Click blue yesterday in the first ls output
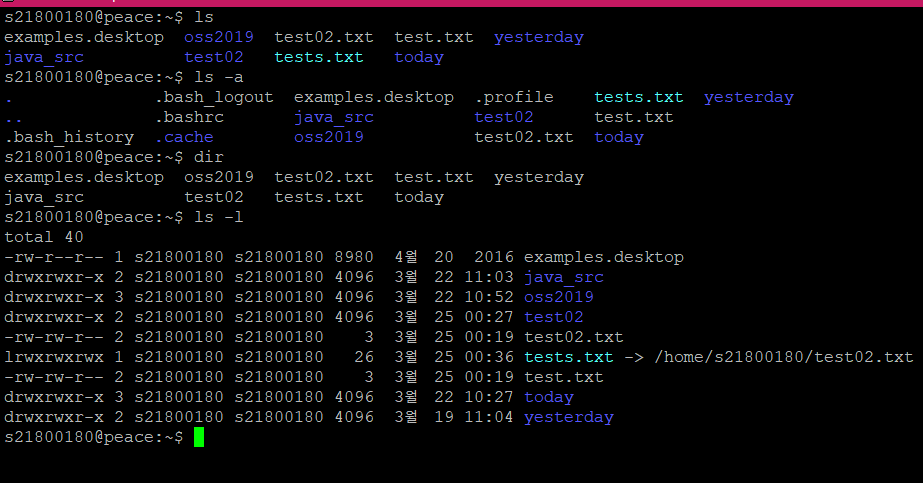 tap(539, 37)
